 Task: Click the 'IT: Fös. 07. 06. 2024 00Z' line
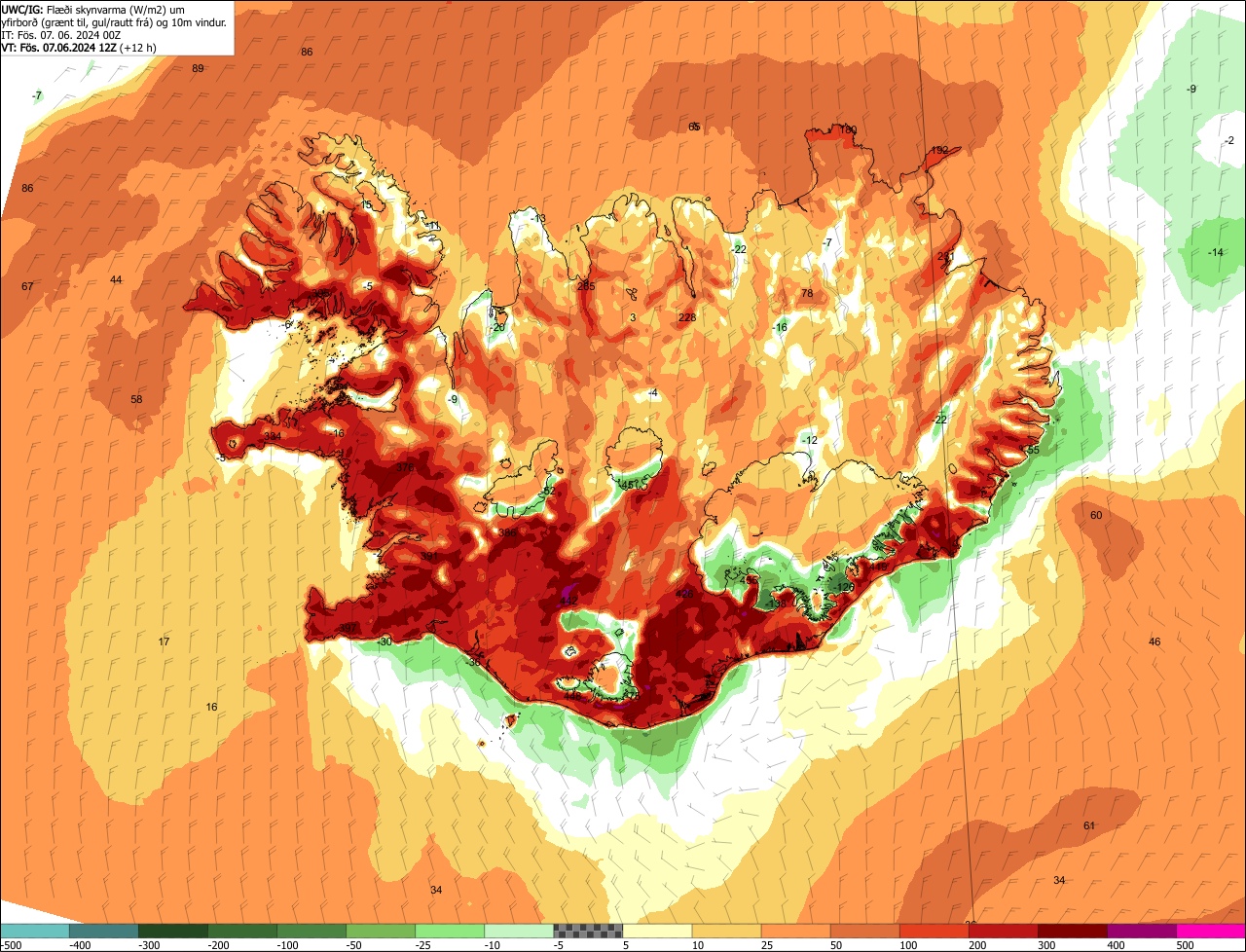coord(61,34)
